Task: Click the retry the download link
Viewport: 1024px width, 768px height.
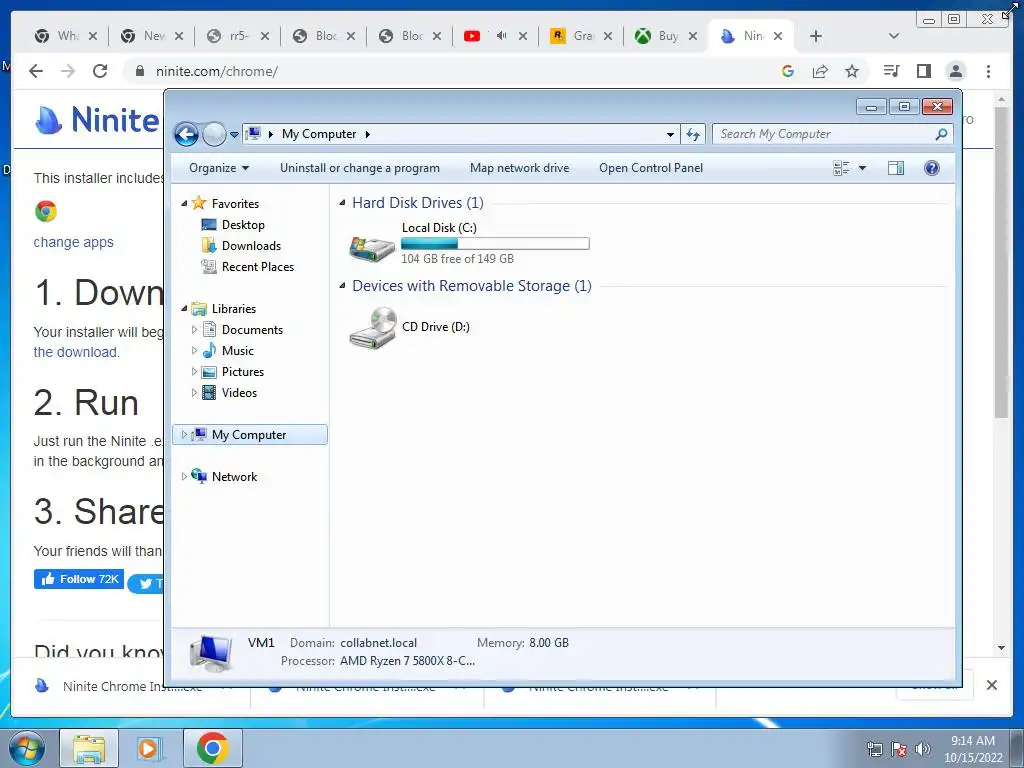Action: point(76,352)
